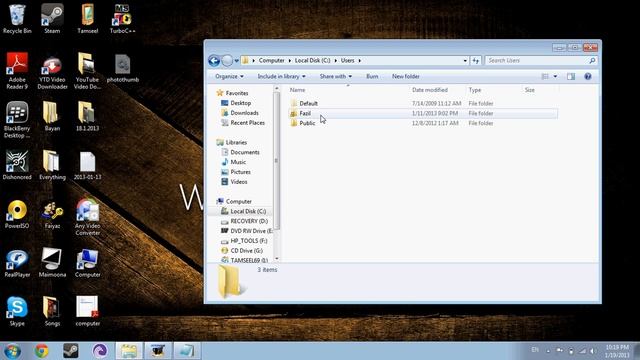The height and width of the screenshot is (360, 640).
Task: Click the Help question mark icon
Action: pos(588,76)
